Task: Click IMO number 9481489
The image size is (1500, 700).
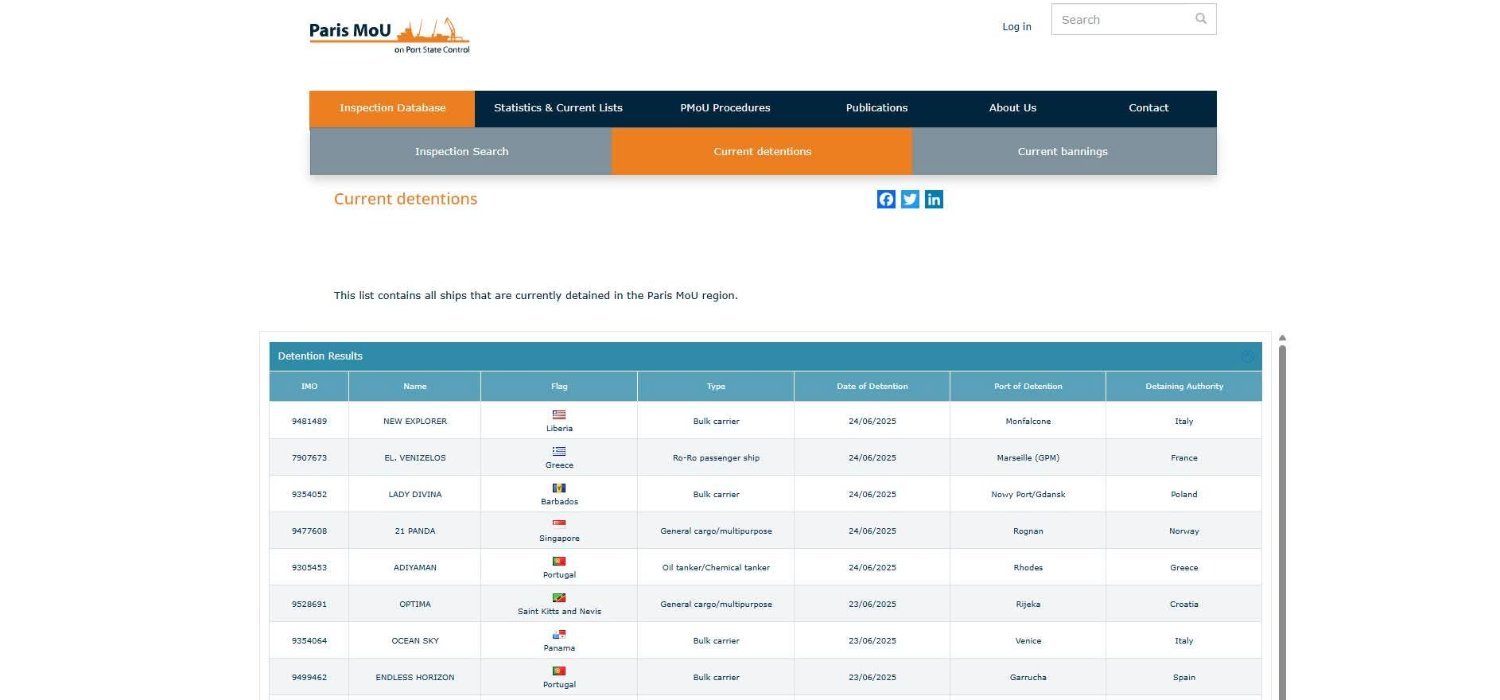Action: [x=309, y=421]
